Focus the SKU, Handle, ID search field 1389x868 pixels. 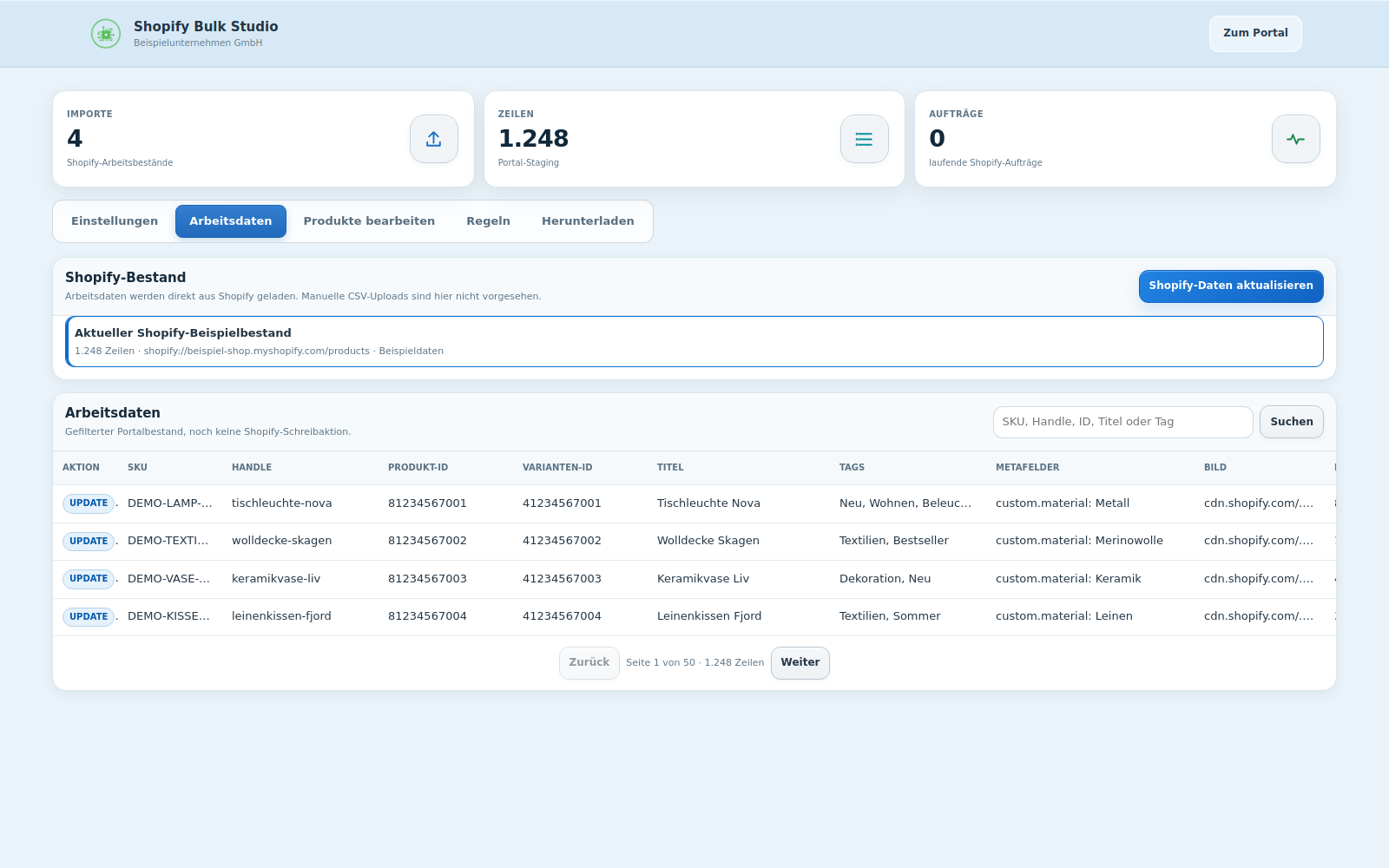pyautogui.click(x=1122, y=422)
